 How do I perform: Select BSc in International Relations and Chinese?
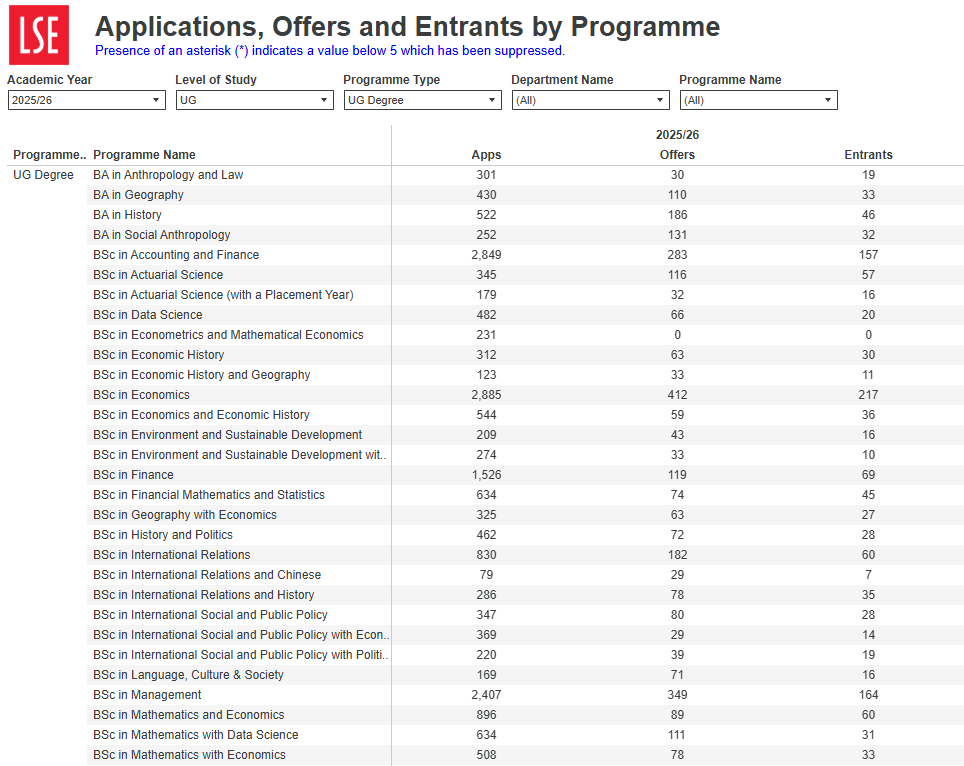207,575
